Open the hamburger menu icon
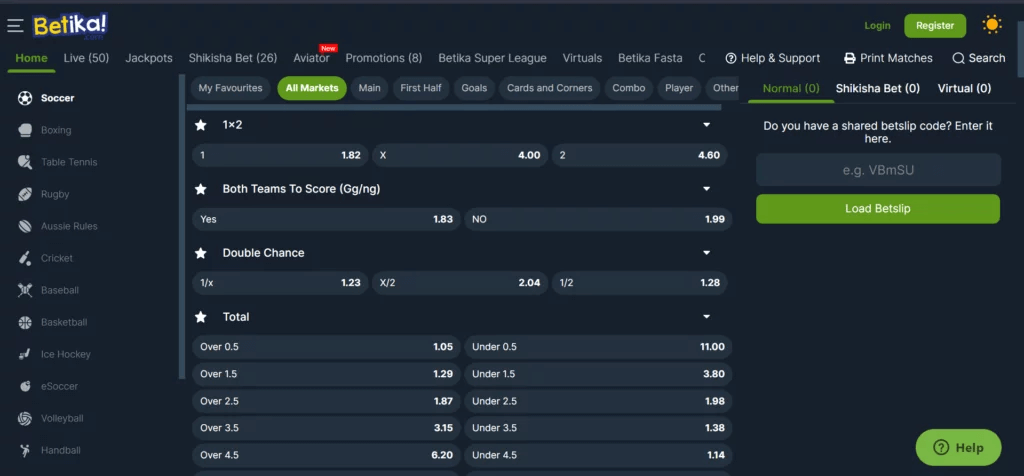The width and height of the screenshot is (1024, 476). click(15, 26)
